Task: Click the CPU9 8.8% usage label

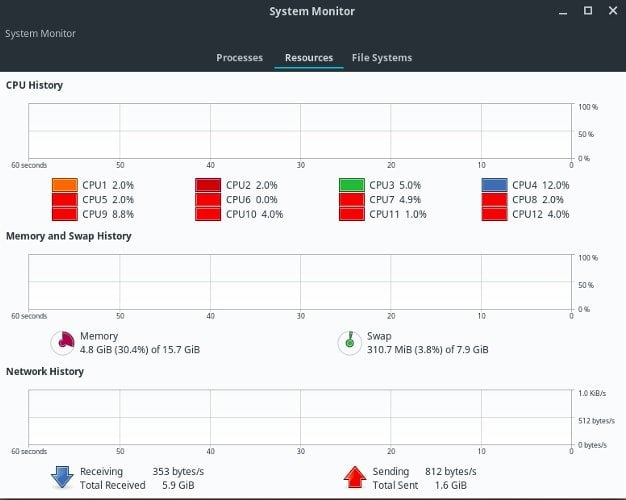Action: pyautogui.click(x=108, y=214)
